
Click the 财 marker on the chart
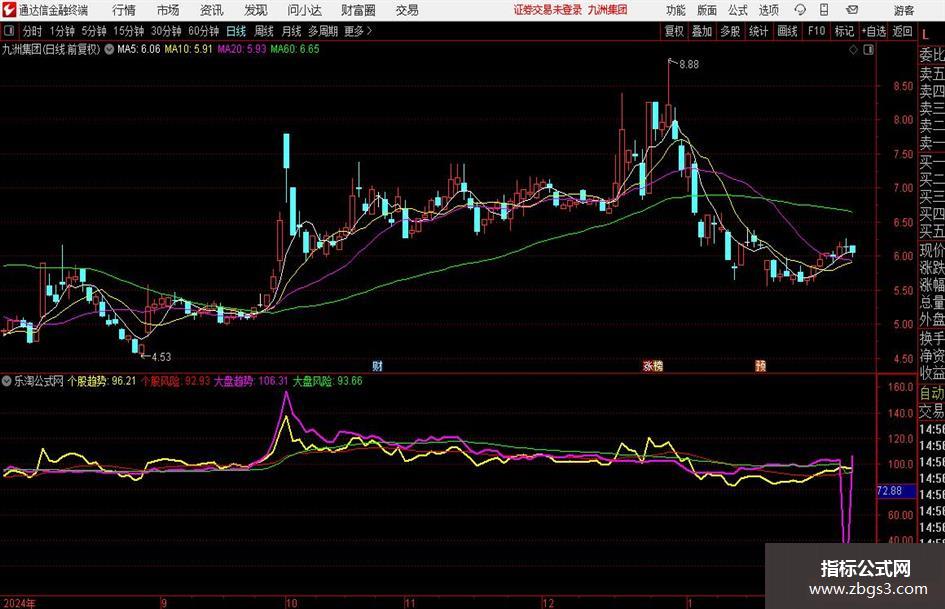click(x=377, y=365)
